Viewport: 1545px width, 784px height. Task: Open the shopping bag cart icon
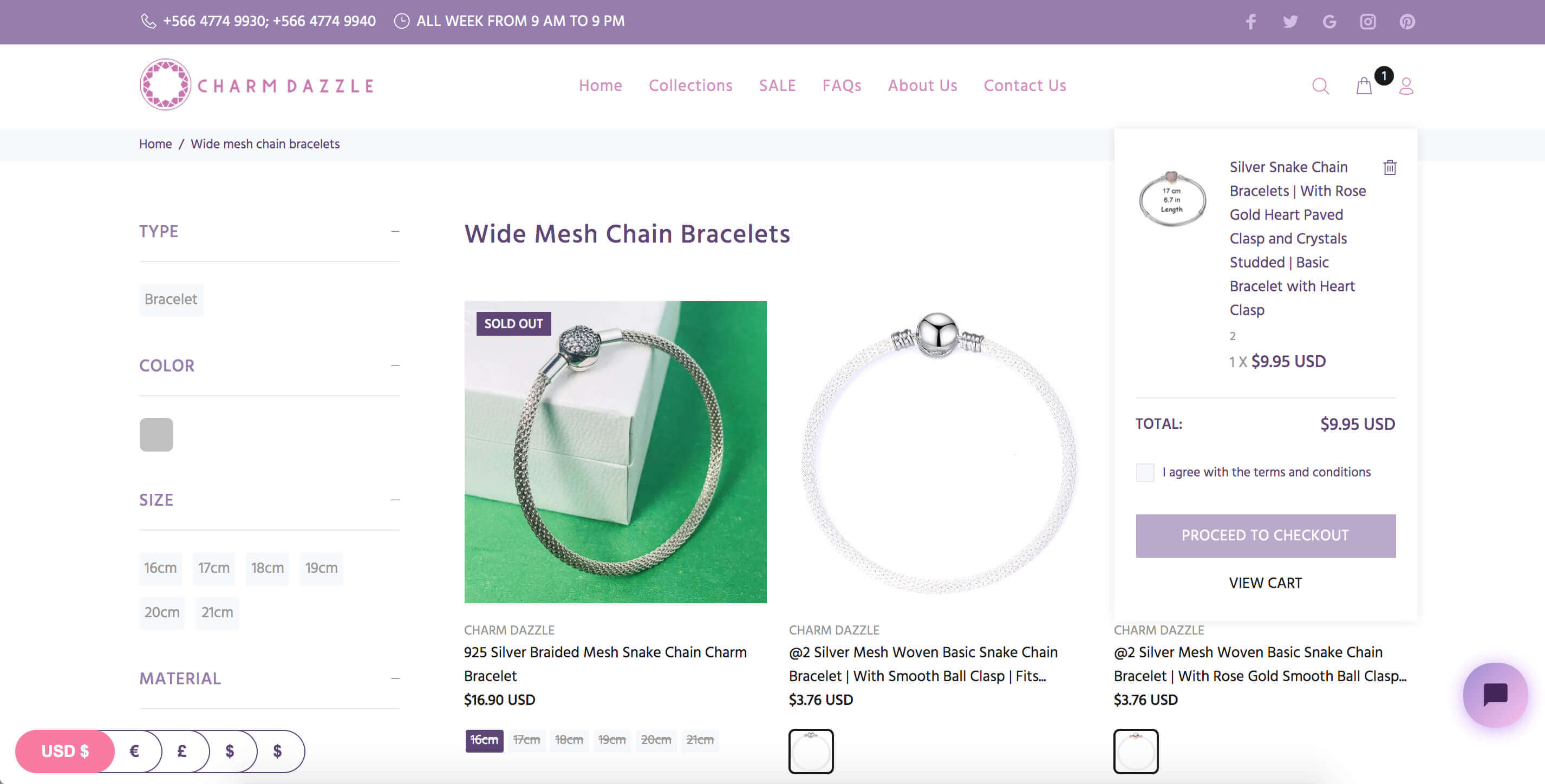[1364, 87]
